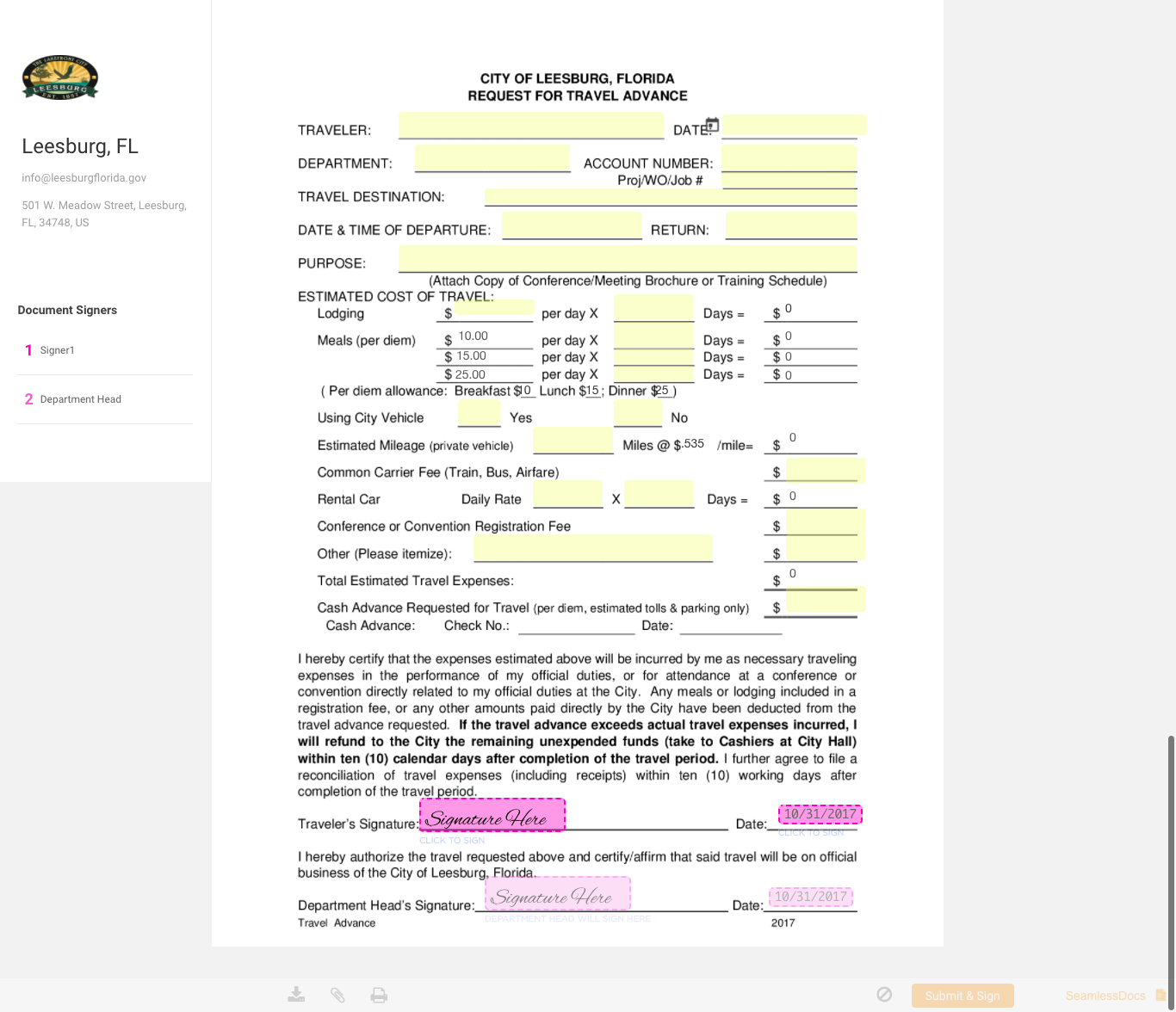Click Traveler's Signature Here box

pyautogui.click(x=492, y=815)
